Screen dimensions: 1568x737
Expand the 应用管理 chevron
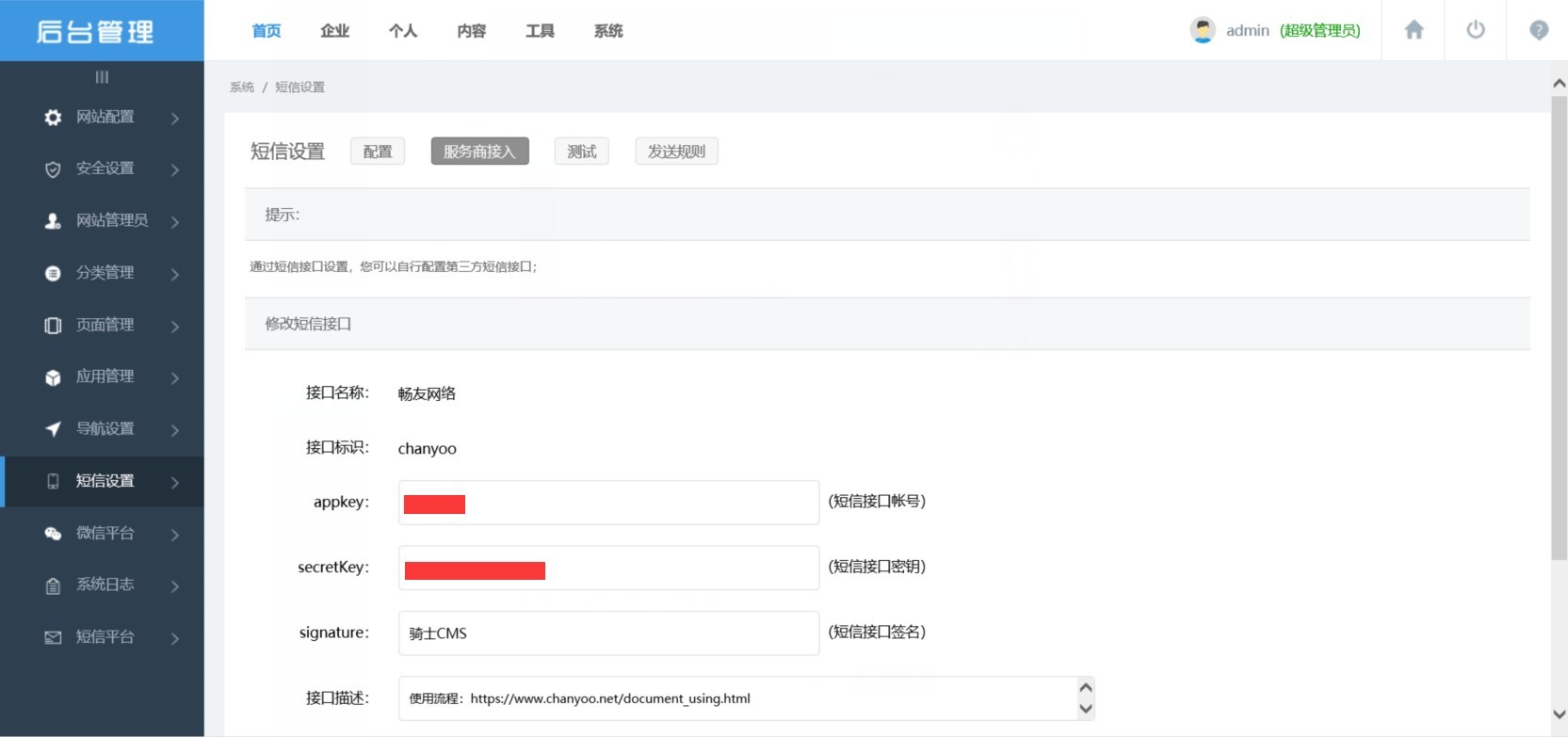click(175, 377)
